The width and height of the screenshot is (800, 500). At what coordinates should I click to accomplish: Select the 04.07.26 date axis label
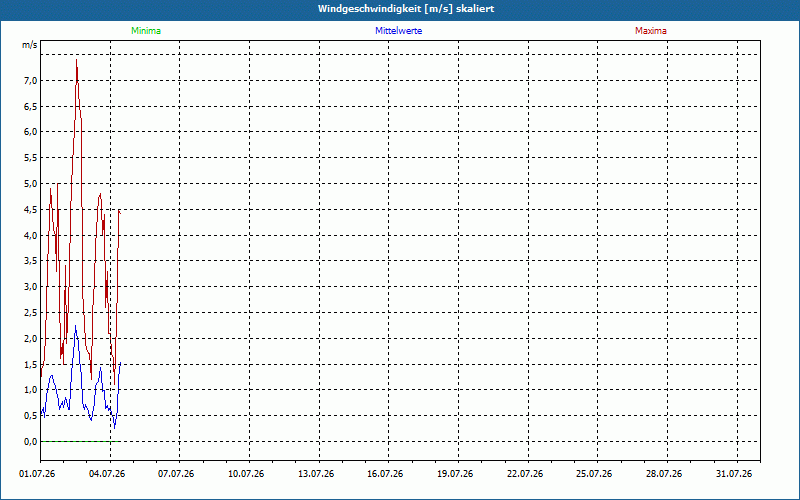coord(107,474)
